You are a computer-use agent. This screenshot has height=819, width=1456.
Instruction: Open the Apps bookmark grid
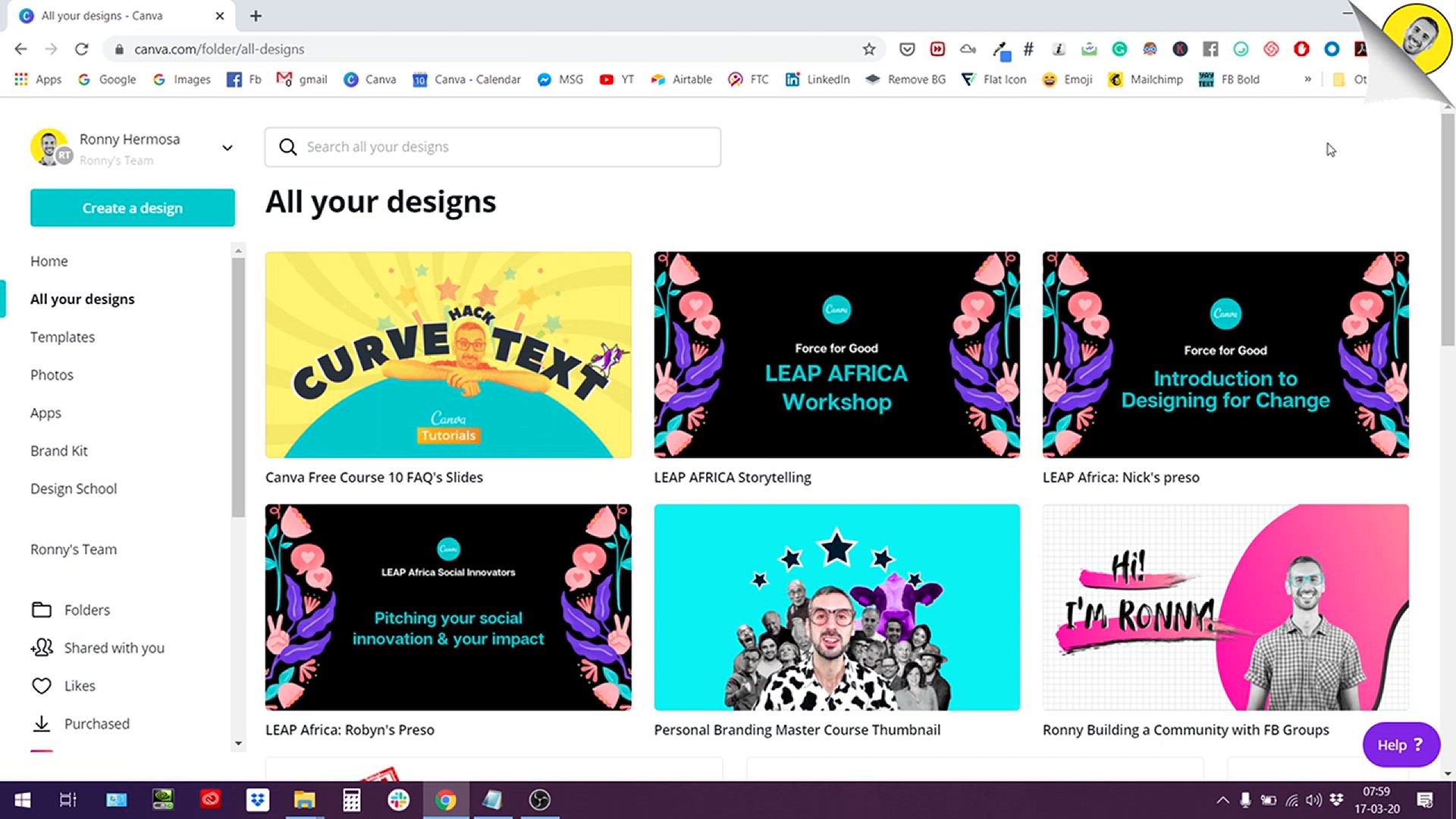point(38,80)
